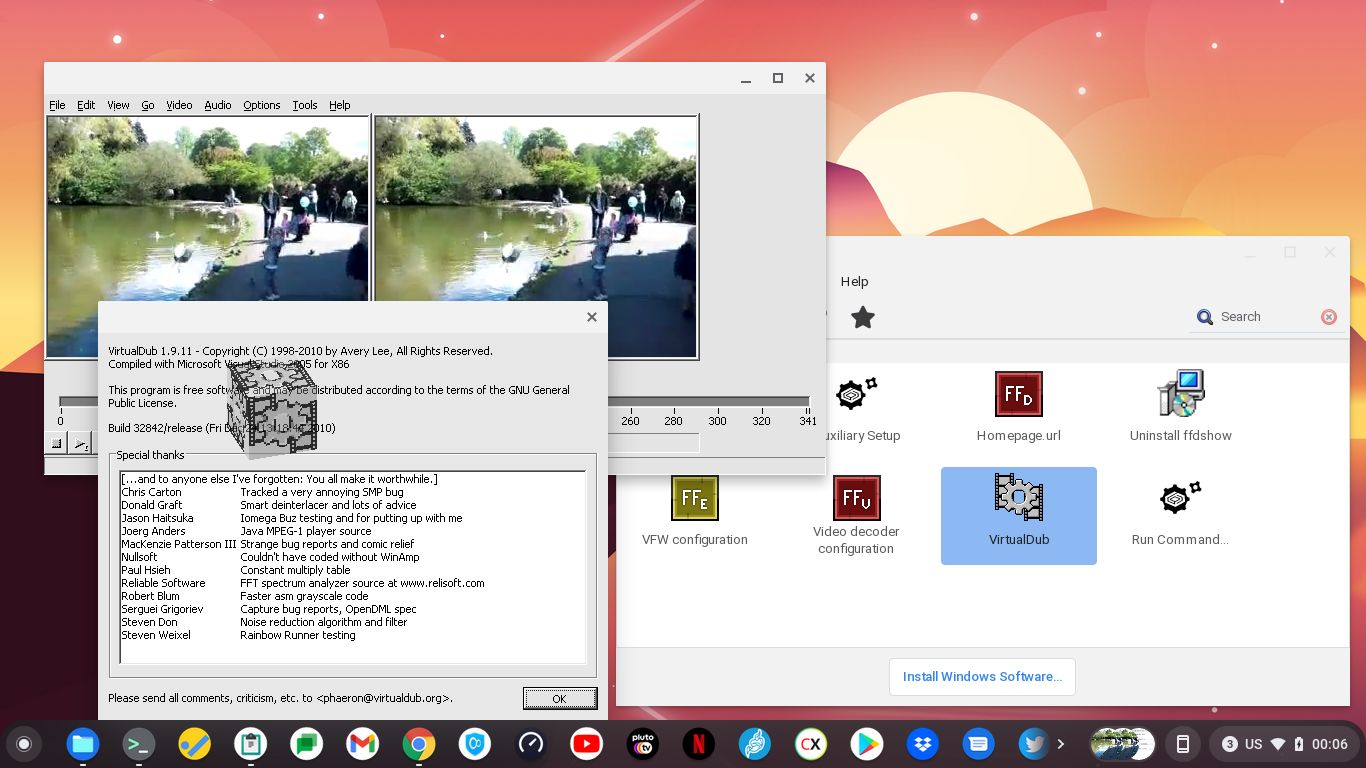
Task: Jump to frame 300 on the timeline
Action: coord(718,421)
